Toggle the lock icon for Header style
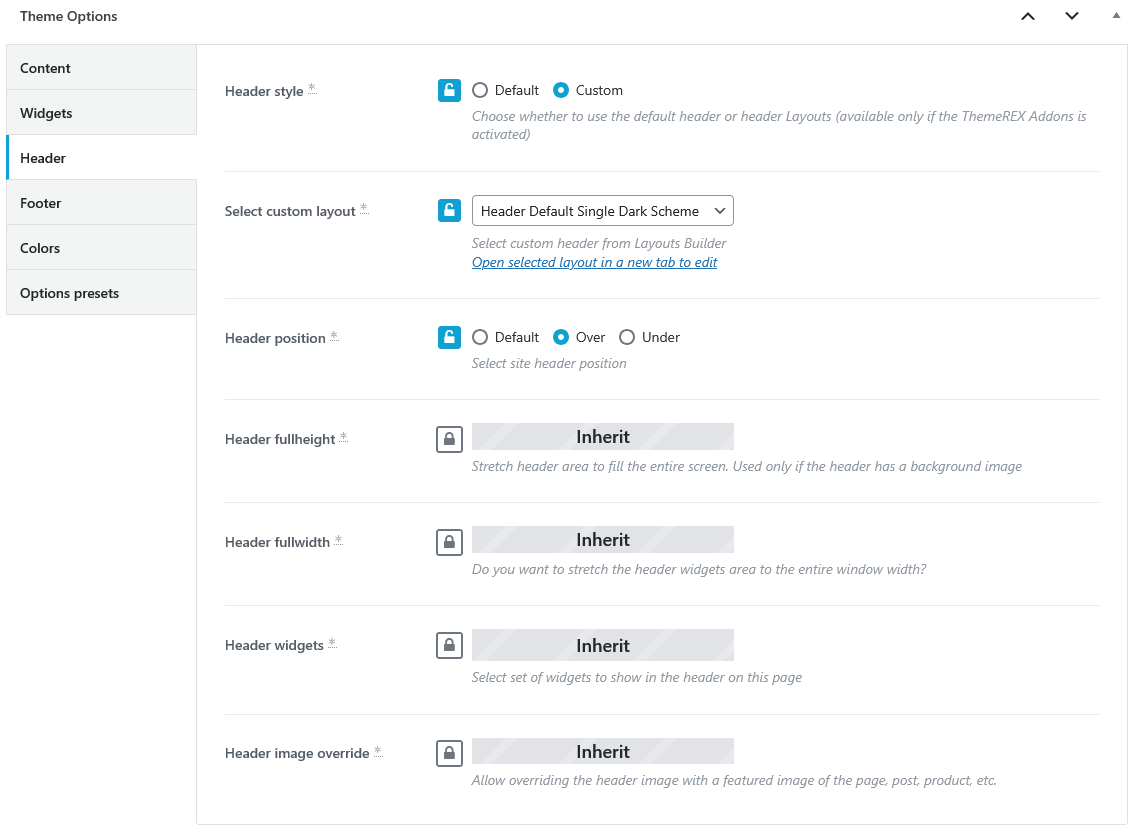 449,90
